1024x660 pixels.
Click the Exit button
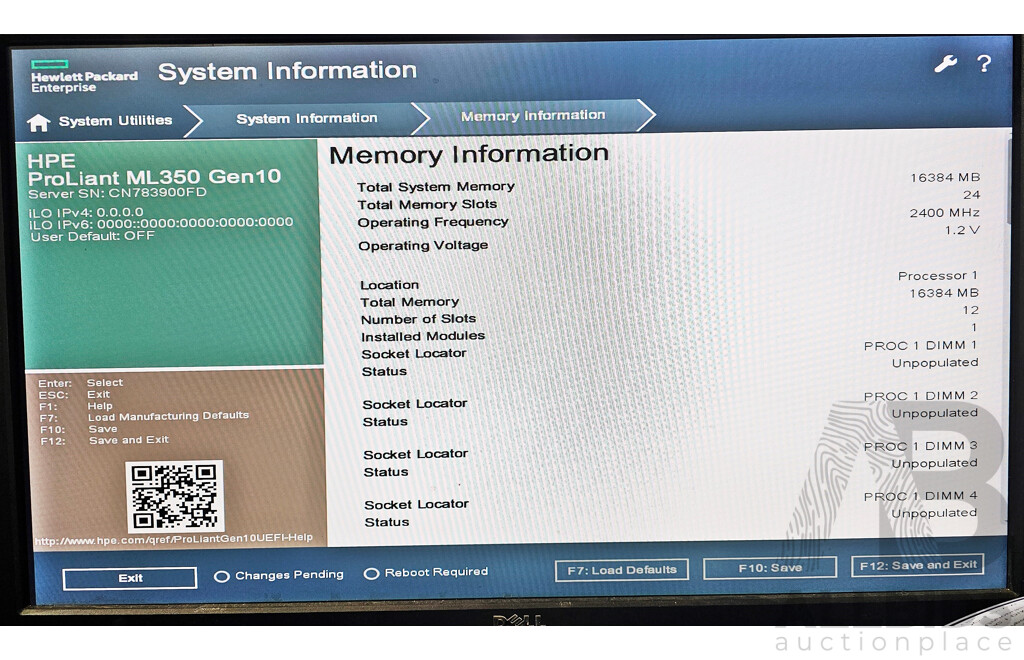click(x=130, y=578)
